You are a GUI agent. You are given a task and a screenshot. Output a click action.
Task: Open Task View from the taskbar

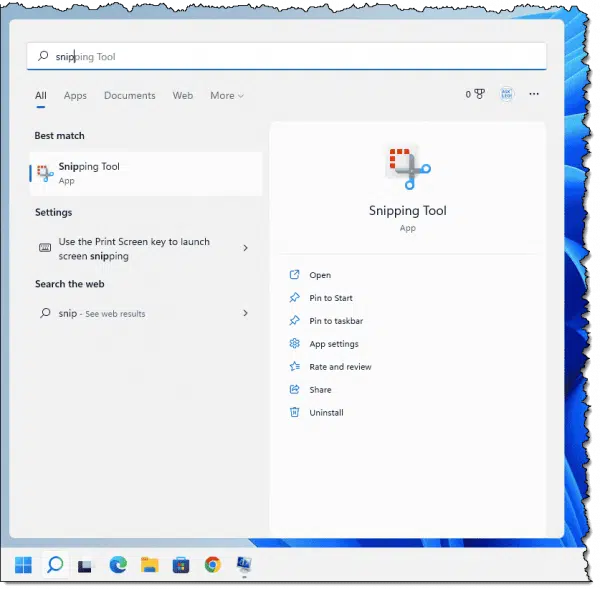coord(85,566)
